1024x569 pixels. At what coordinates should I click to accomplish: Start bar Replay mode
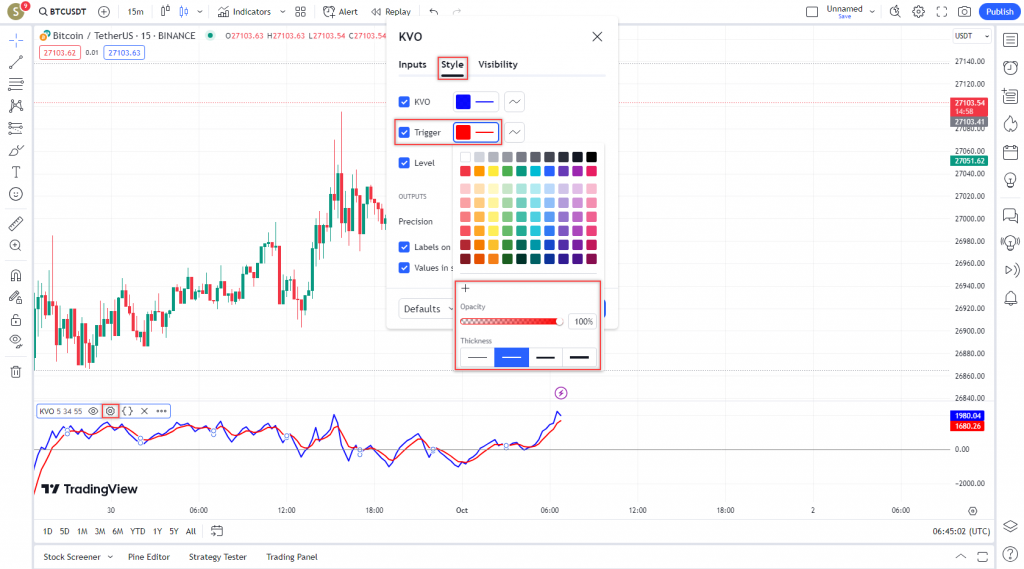click(391, 12)
